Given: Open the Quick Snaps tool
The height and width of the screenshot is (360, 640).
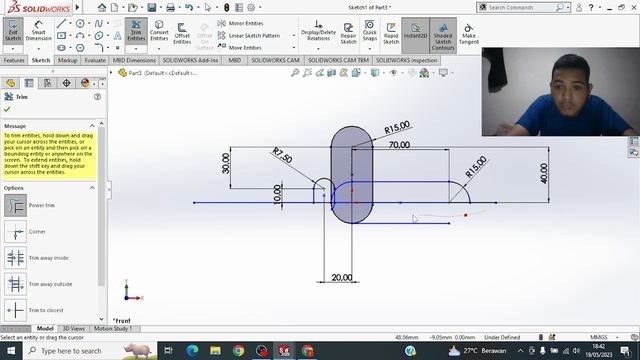Looking at the screenshot, I should click(x=370, y=30).
